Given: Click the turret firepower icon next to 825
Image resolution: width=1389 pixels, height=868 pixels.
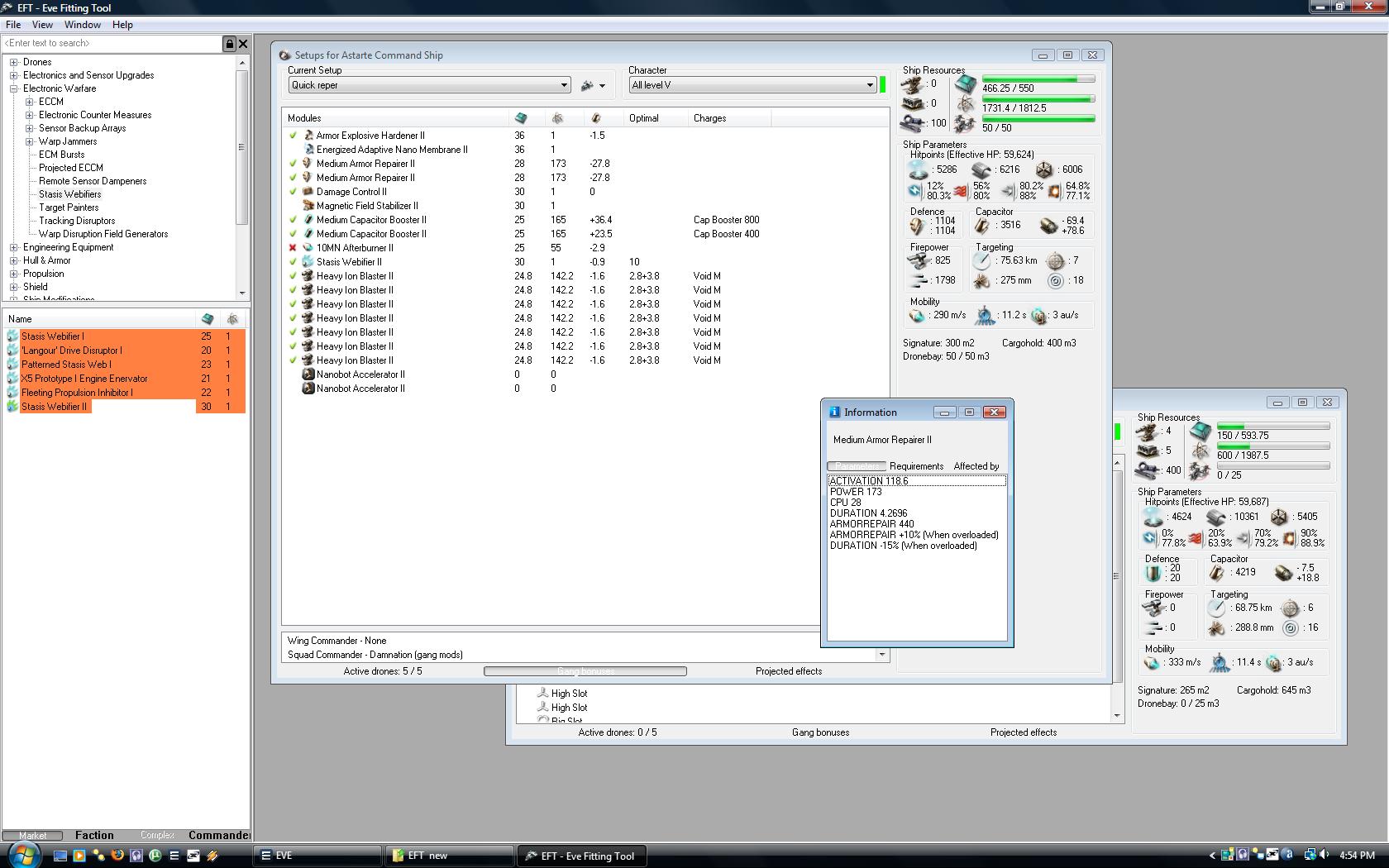Looking at the screenshot, I should coord(919,260).
